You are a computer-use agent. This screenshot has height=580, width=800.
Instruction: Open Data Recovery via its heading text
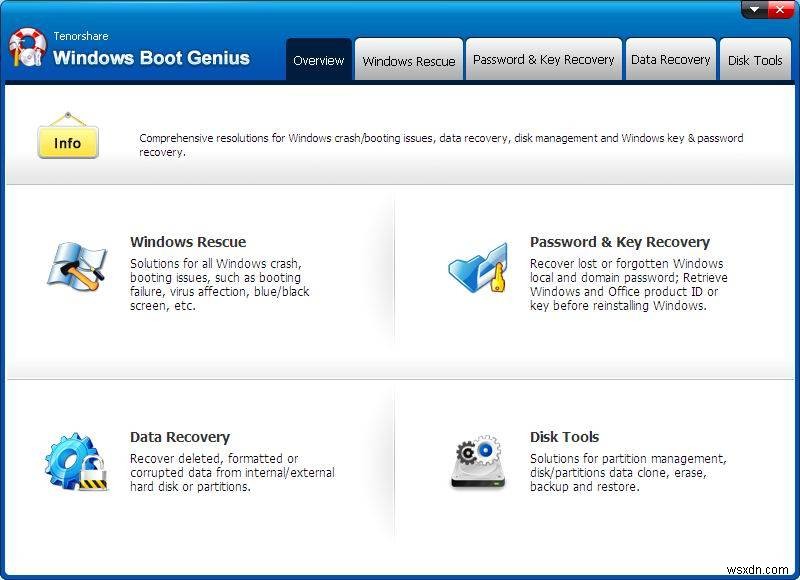coord(180,437)
